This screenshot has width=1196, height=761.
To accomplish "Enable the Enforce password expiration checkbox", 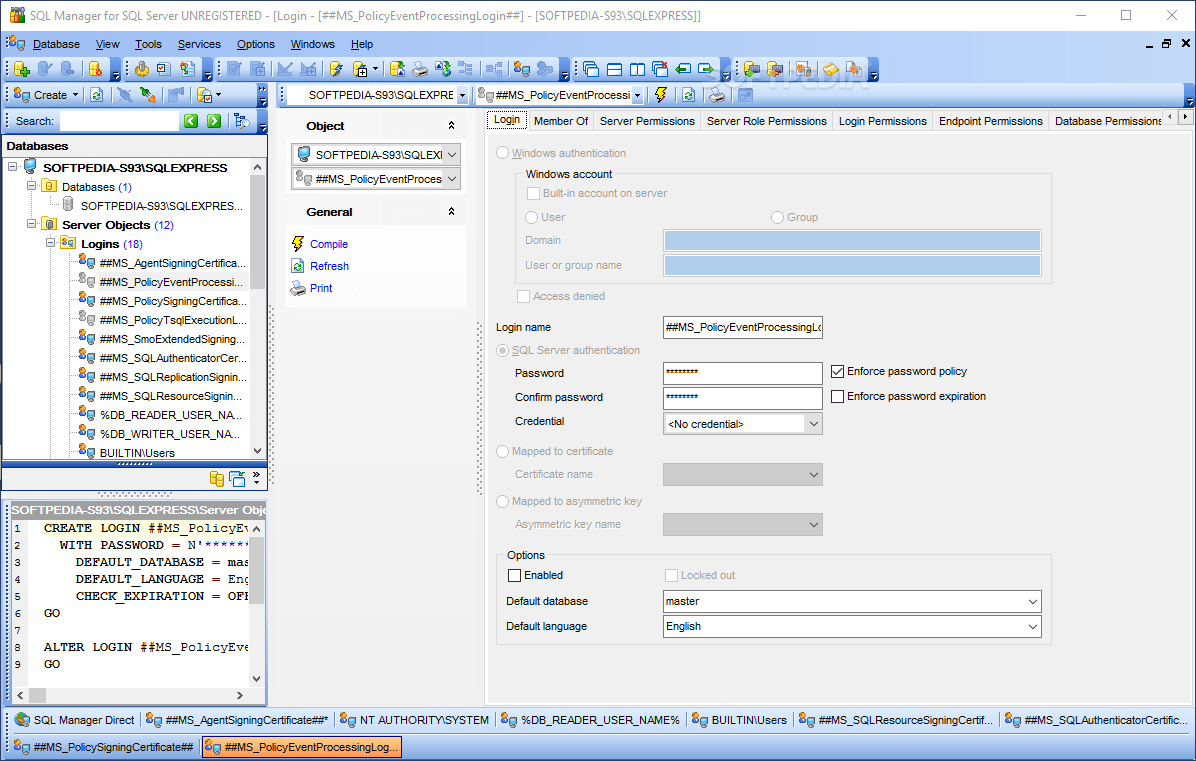I will point(837,396).
